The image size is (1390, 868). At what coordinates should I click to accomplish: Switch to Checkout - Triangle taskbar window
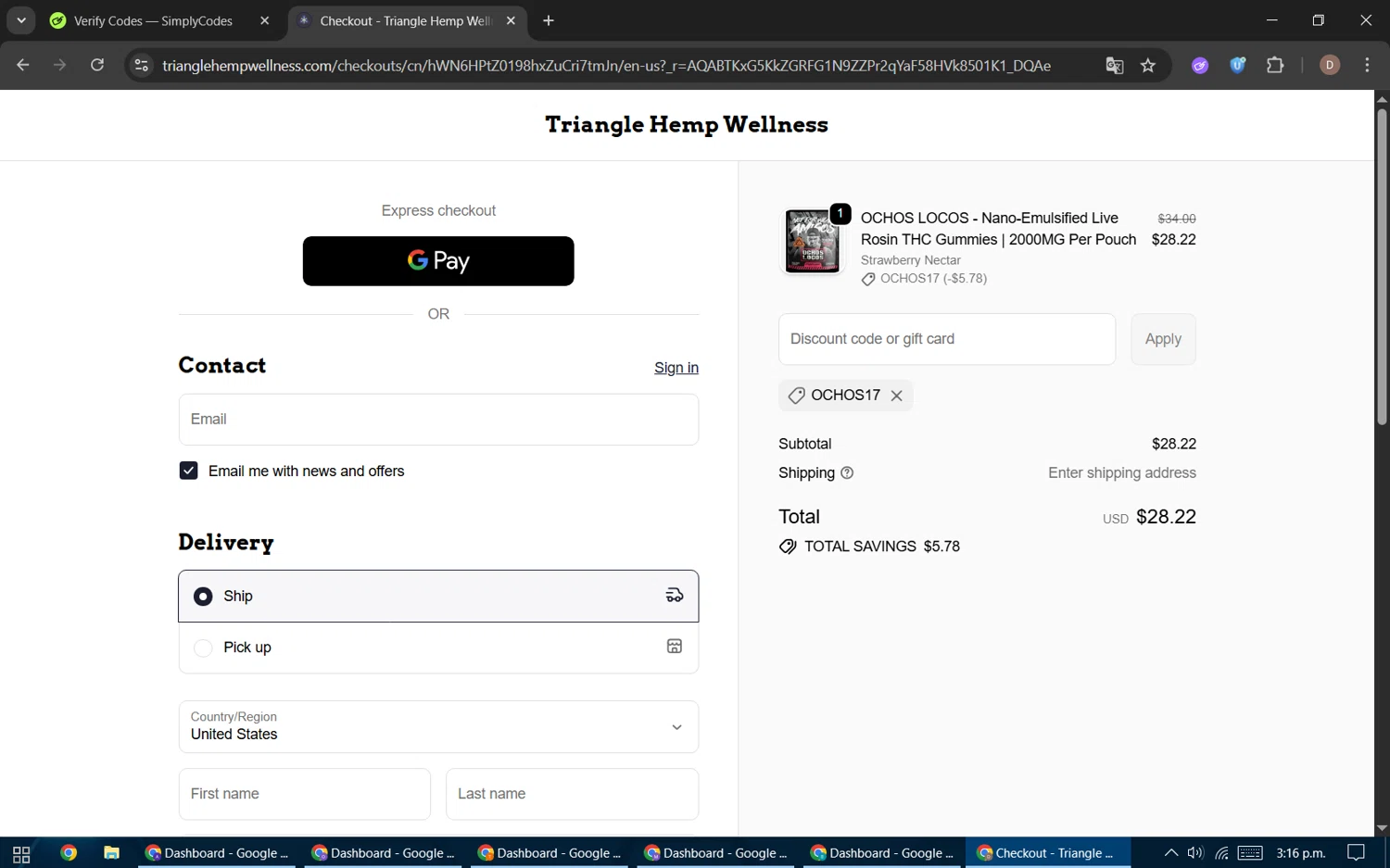[1048, 853]
